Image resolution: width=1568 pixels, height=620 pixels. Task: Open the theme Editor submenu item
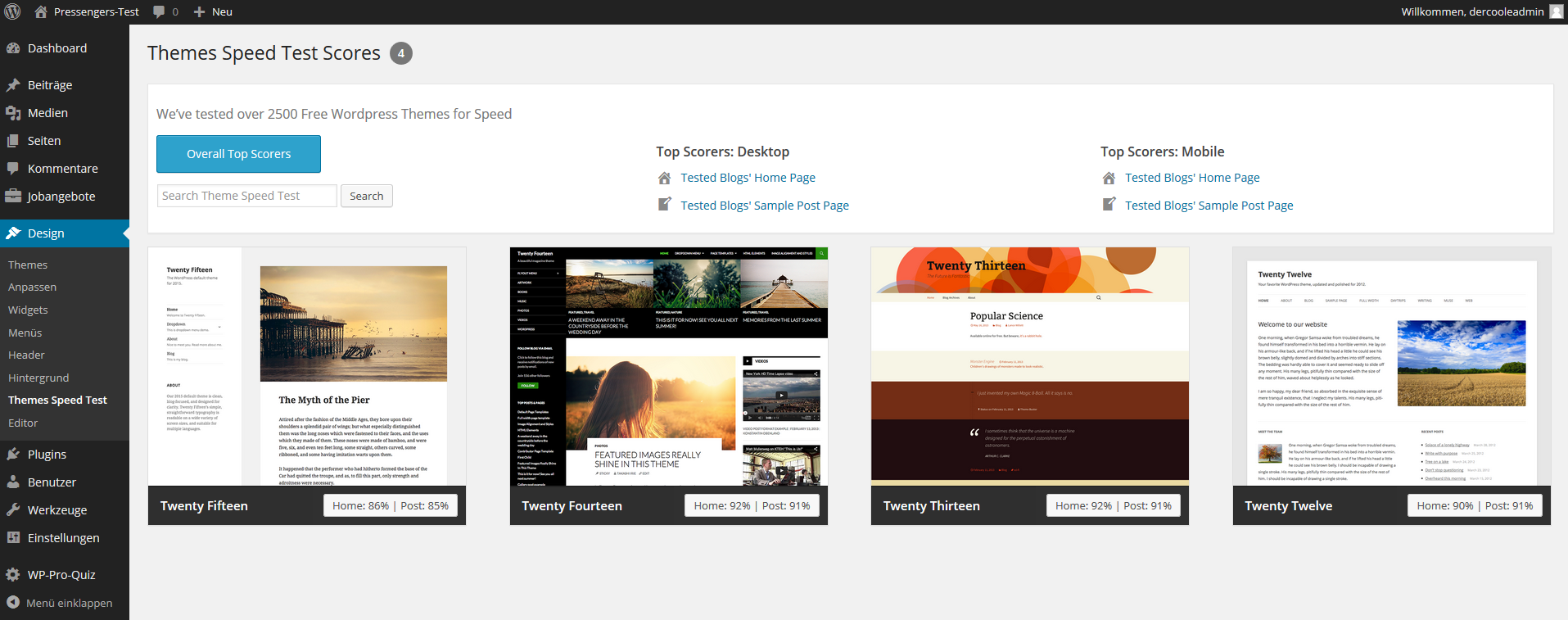point(23,423)
